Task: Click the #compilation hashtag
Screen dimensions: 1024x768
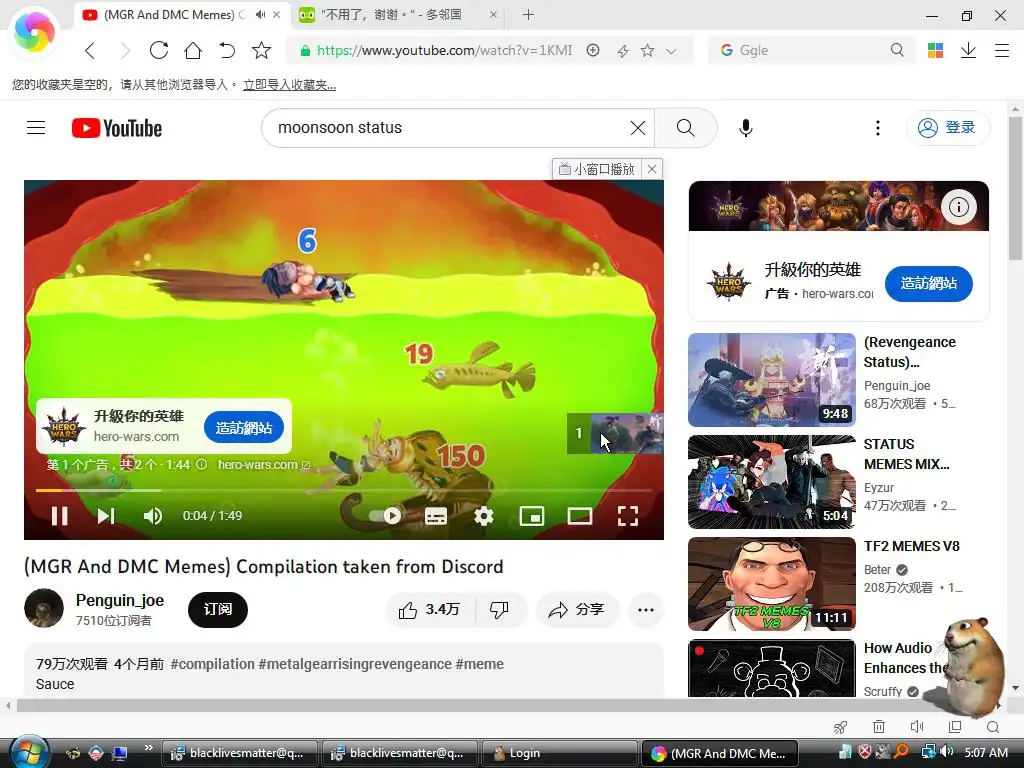Action: click(x=212, y=664)
